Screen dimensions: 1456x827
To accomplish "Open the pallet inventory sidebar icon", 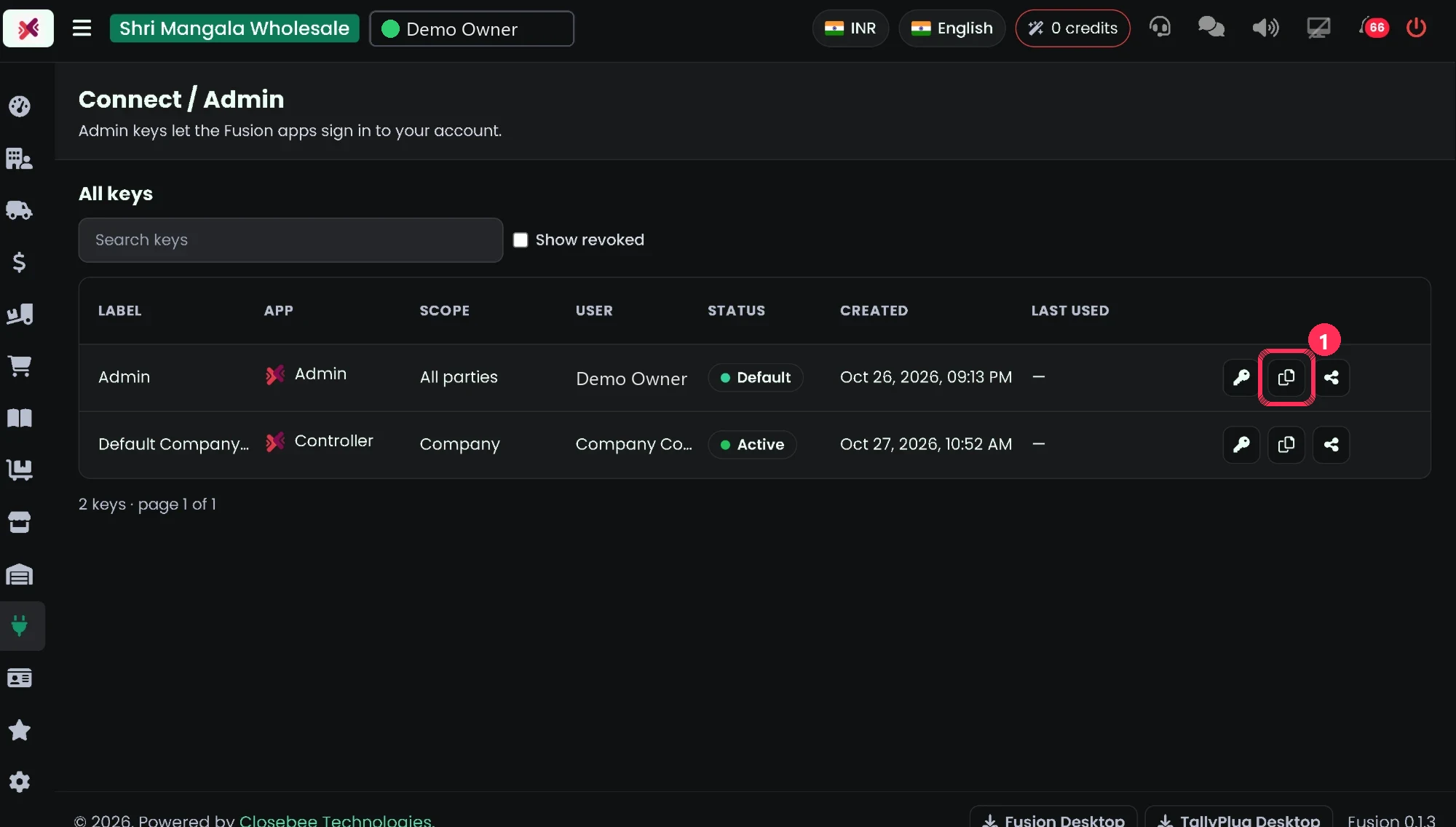I will [20, 470].
